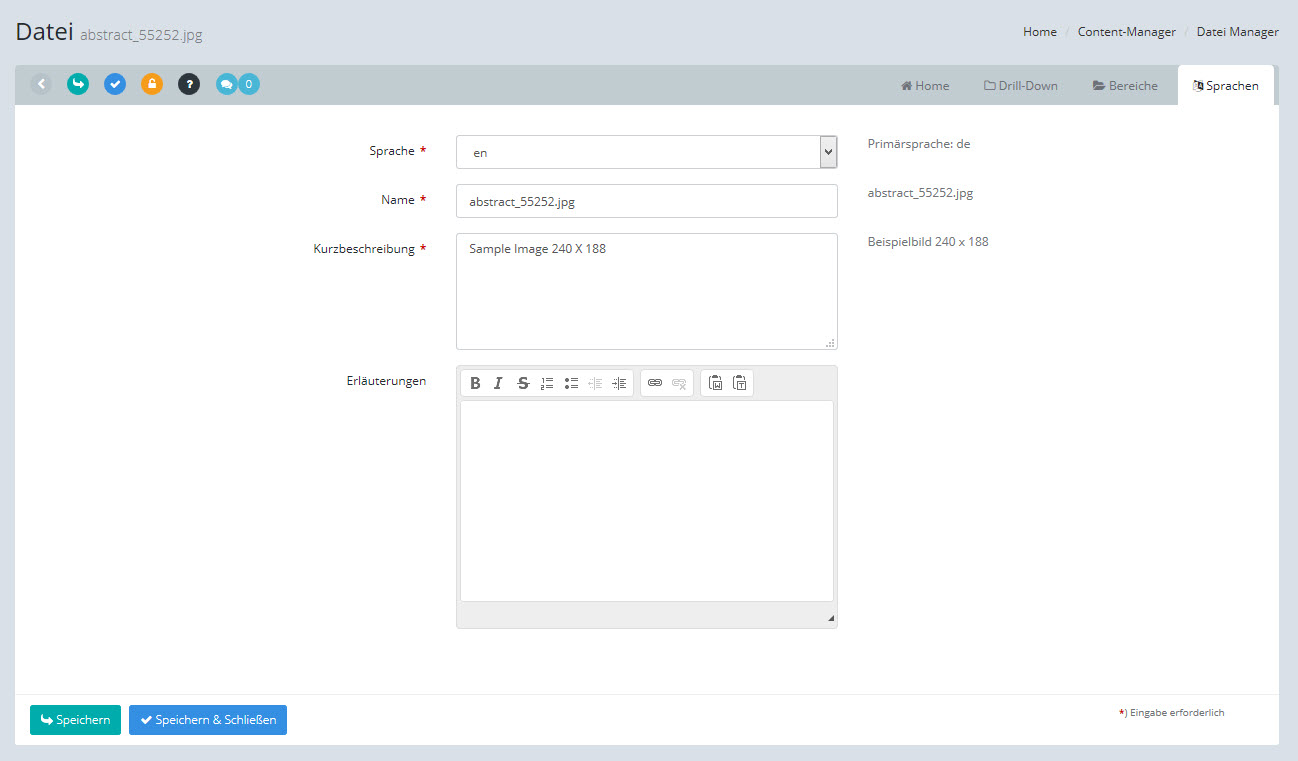Image resolution: width=1298 pixels, height=761 pixels.
Task: Open the comments bubble icon
Action: point(227,85)
